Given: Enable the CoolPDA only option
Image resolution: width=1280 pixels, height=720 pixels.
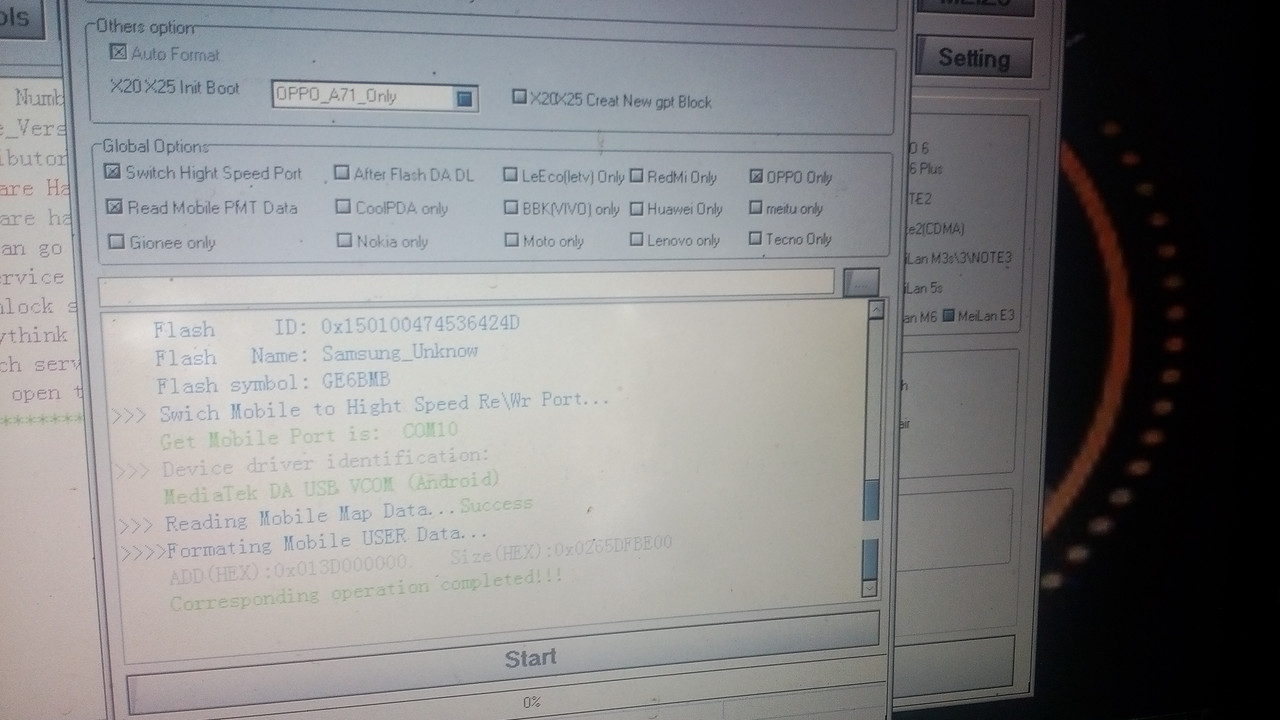Looking at the screenshot, I should [x=344, y=208].
